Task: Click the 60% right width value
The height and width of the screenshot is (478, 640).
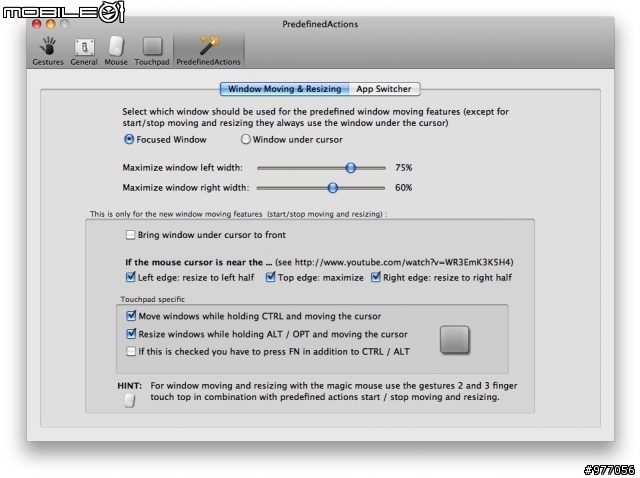Action: pos(403,188)
